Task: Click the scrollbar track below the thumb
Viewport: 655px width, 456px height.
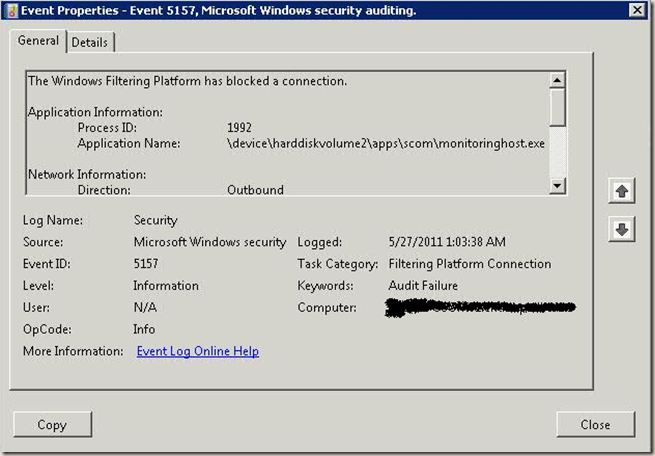Action: (557, 152)
